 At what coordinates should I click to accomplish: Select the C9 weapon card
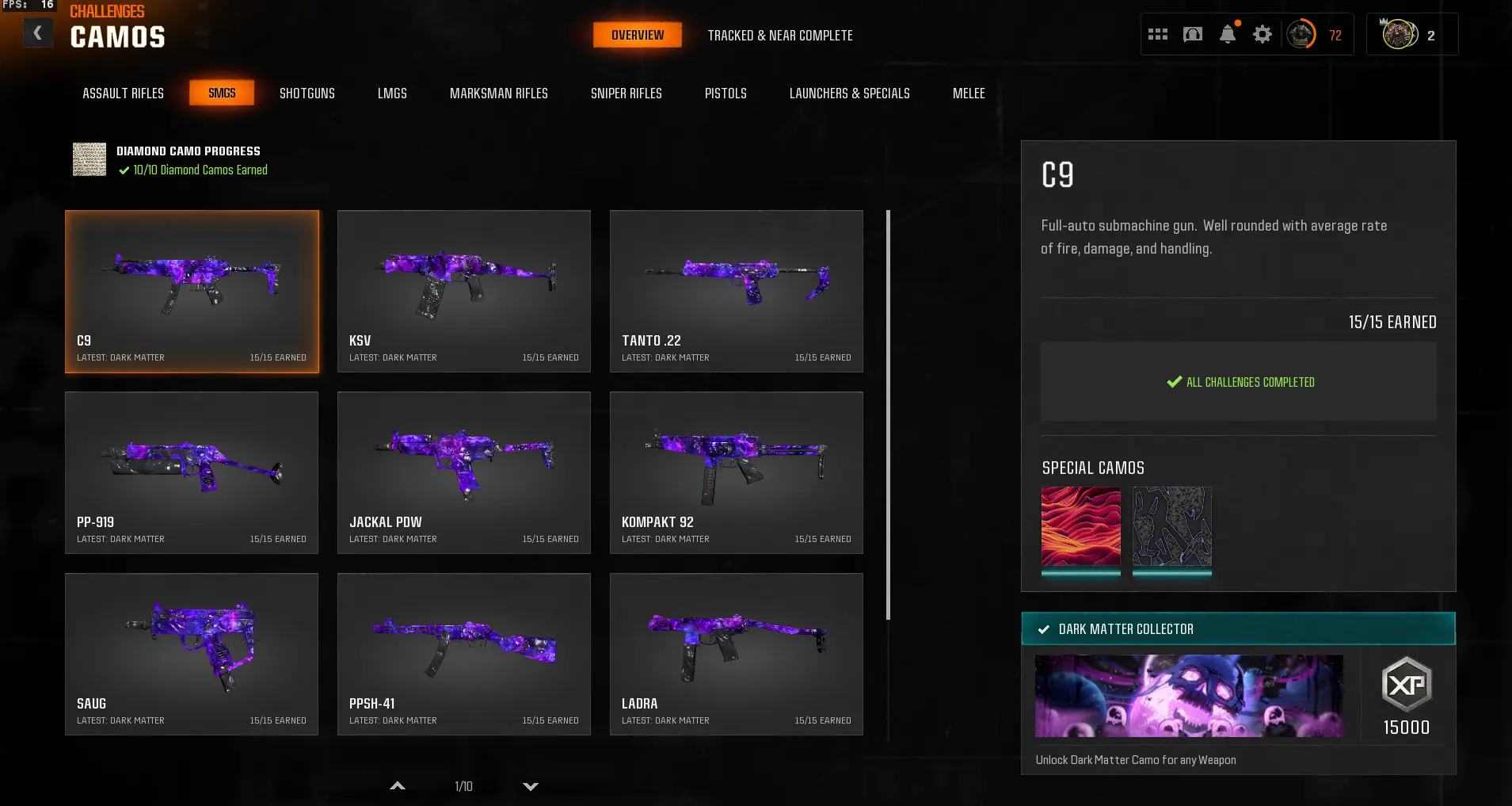pyautogui.click(x=192, y=291)
